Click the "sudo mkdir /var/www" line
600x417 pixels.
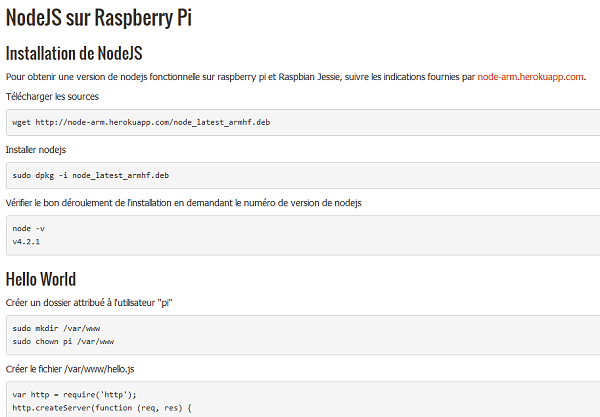coord(56,328)
